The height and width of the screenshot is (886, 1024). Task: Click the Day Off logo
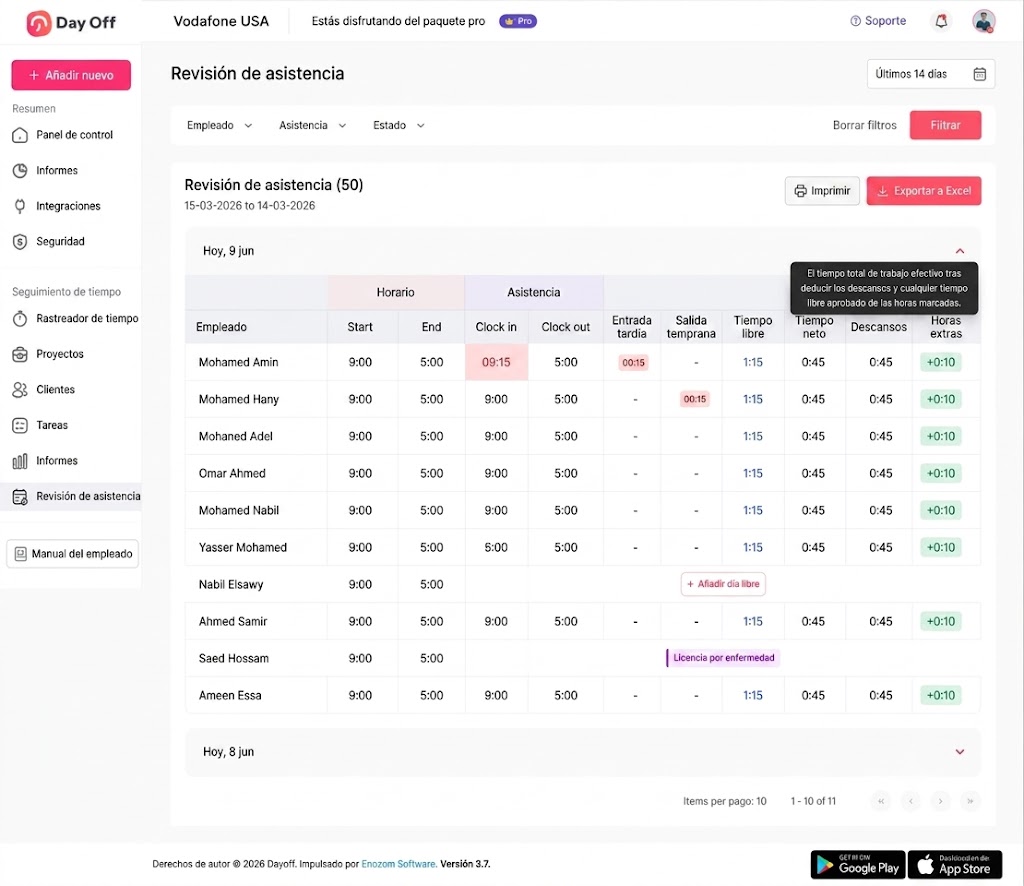[71, 23]
